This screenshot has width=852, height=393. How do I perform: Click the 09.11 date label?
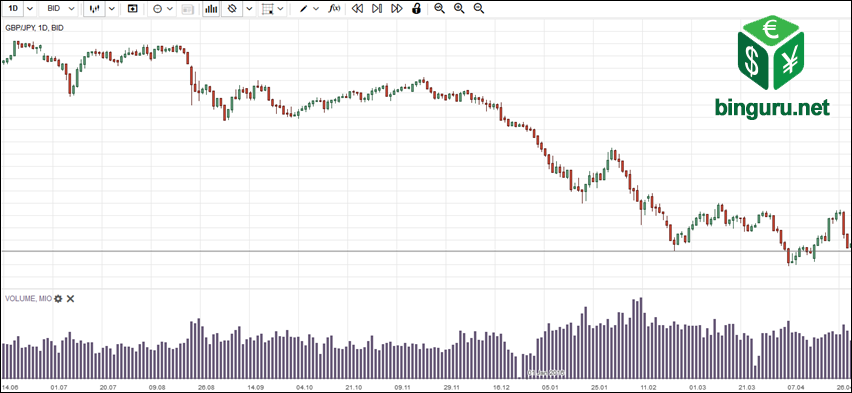403,387
